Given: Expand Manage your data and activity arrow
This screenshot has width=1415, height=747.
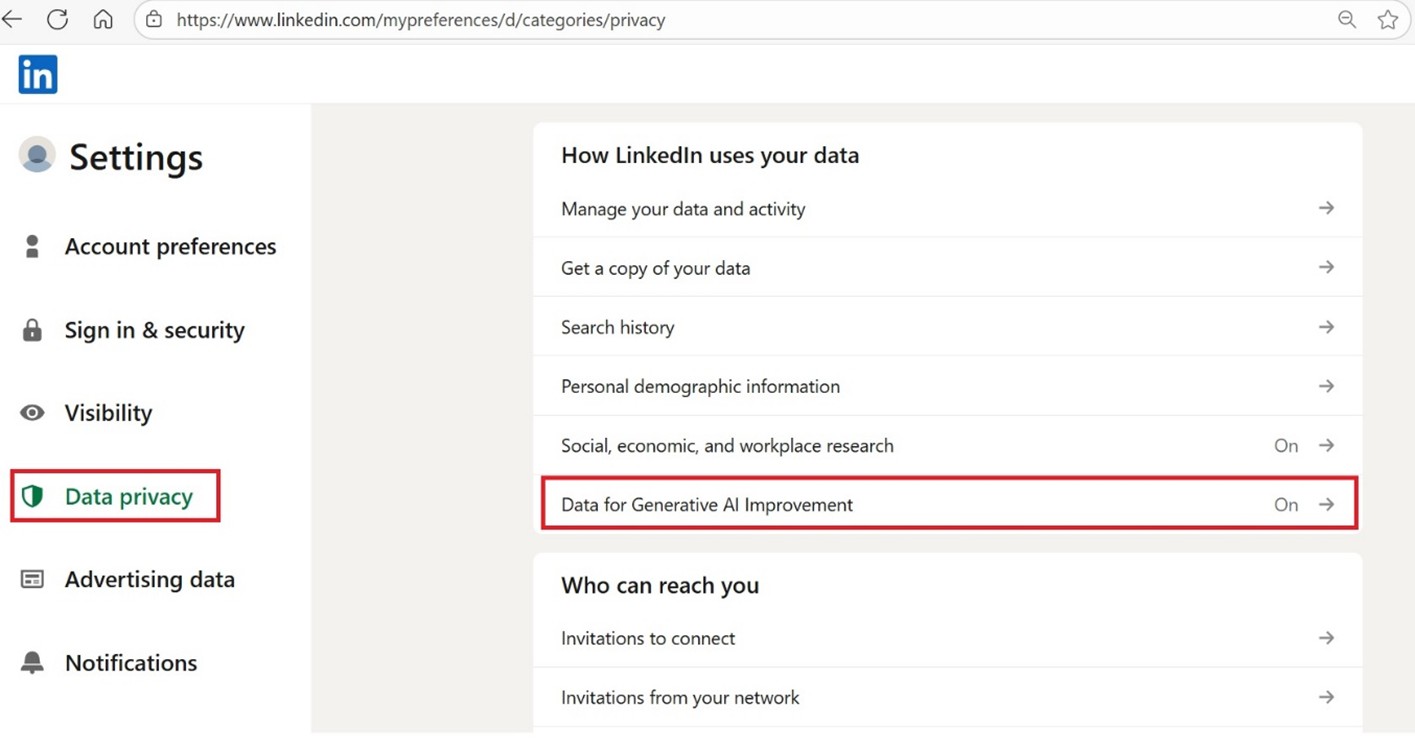Looking at the screenshot, I should (x=1326, y=208).
